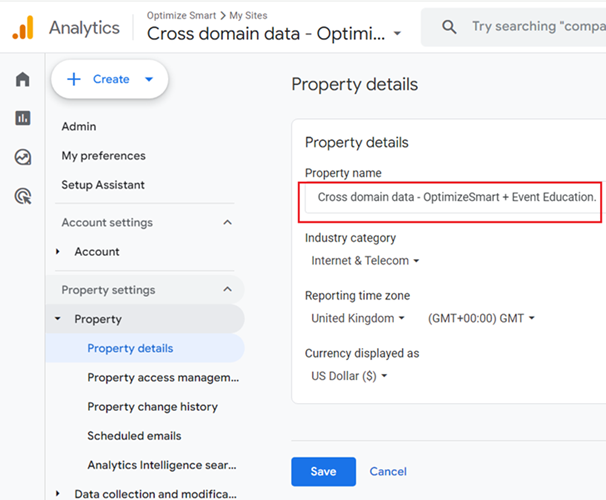Collapse the Property settings section
This screenshot has height=500, width=606.
pyautogui.click(x=227, y=290)
